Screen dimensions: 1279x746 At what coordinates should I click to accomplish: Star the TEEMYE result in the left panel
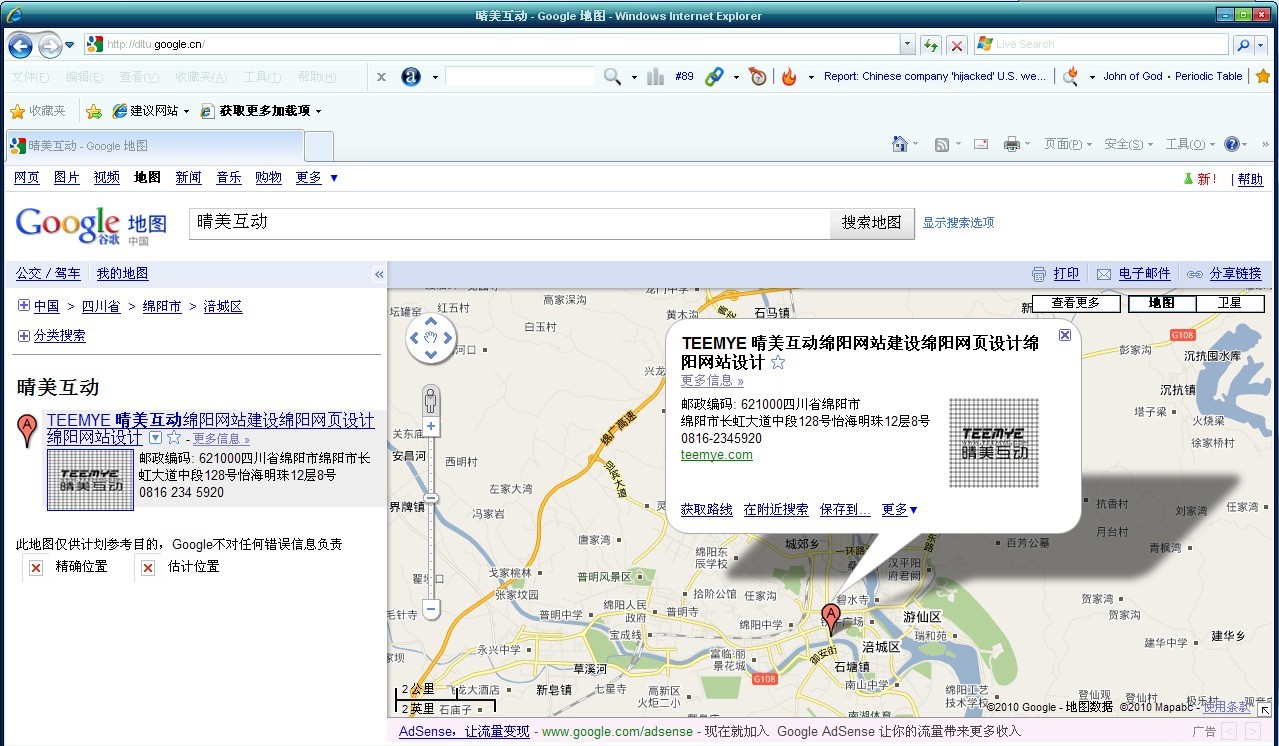174,438
